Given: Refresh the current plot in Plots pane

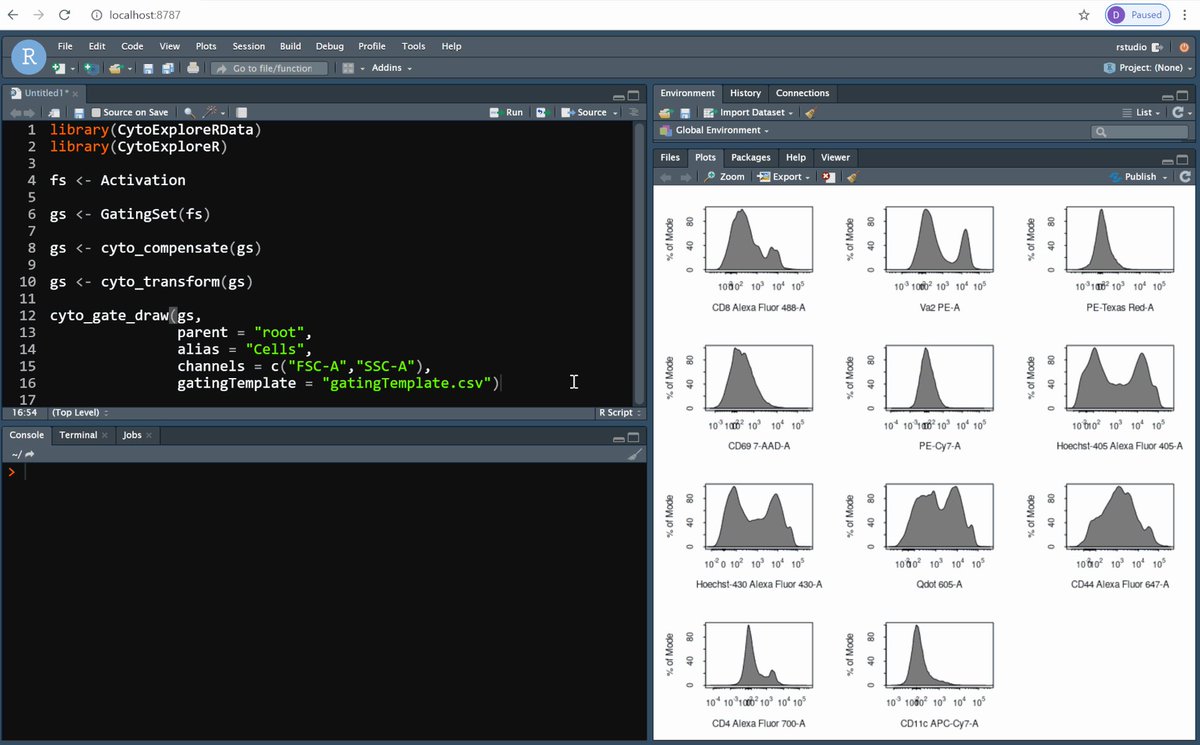Looking at the screenshot, I should click(1185, 177).
